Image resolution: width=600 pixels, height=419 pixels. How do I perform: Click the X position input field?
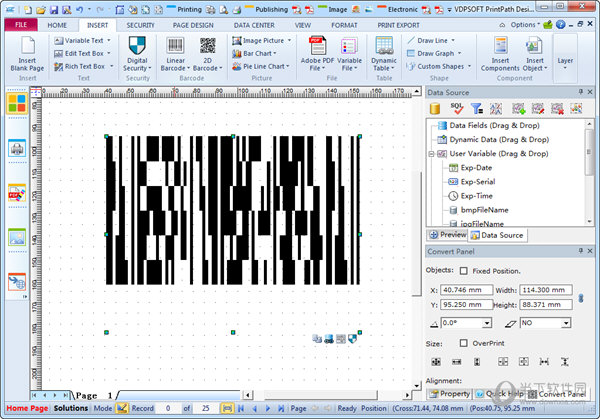click(466, 290)
